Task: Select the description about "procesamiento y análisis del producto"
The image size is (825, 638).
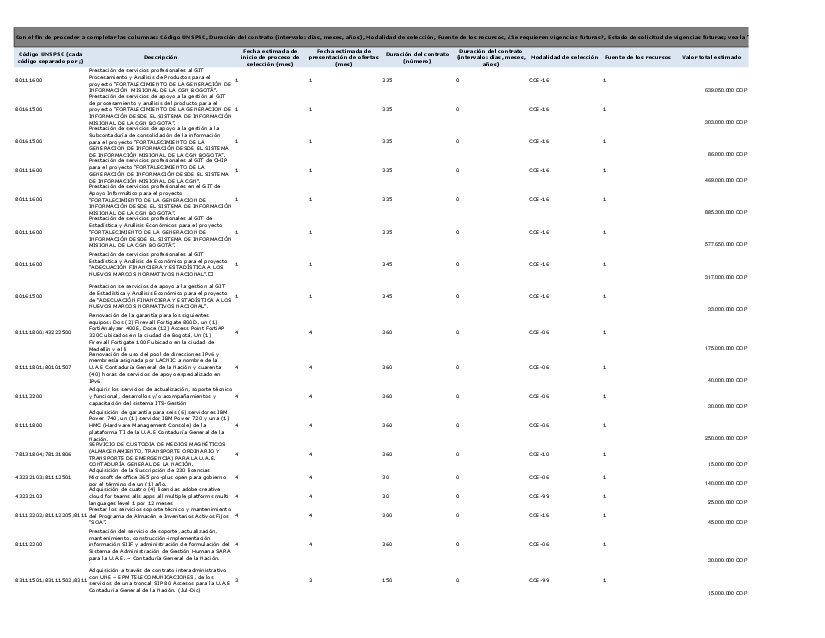Action: coord(160,109)
